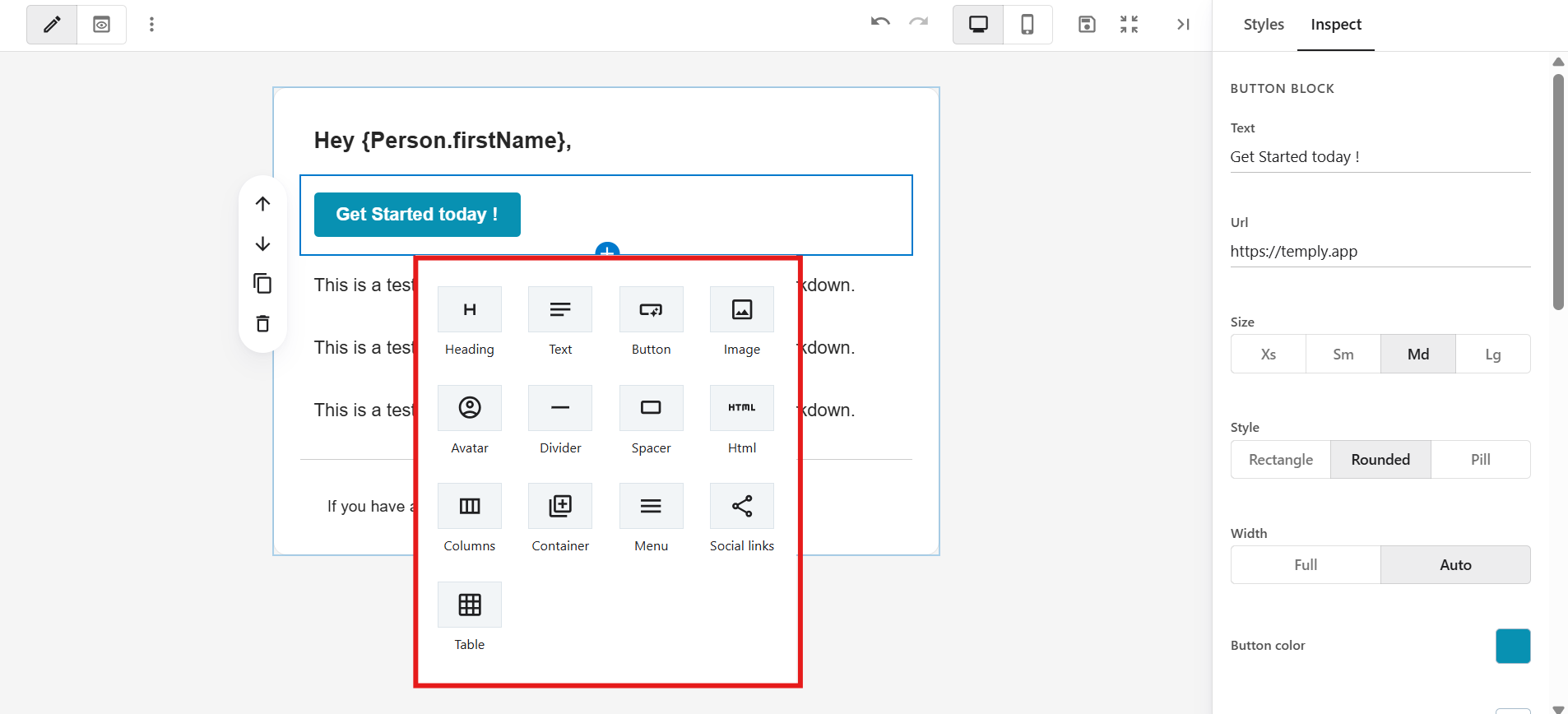Choose Rectangle button style
Image resolution: width=1568 pixels, height=714 pixels.
pos(1281,459)
